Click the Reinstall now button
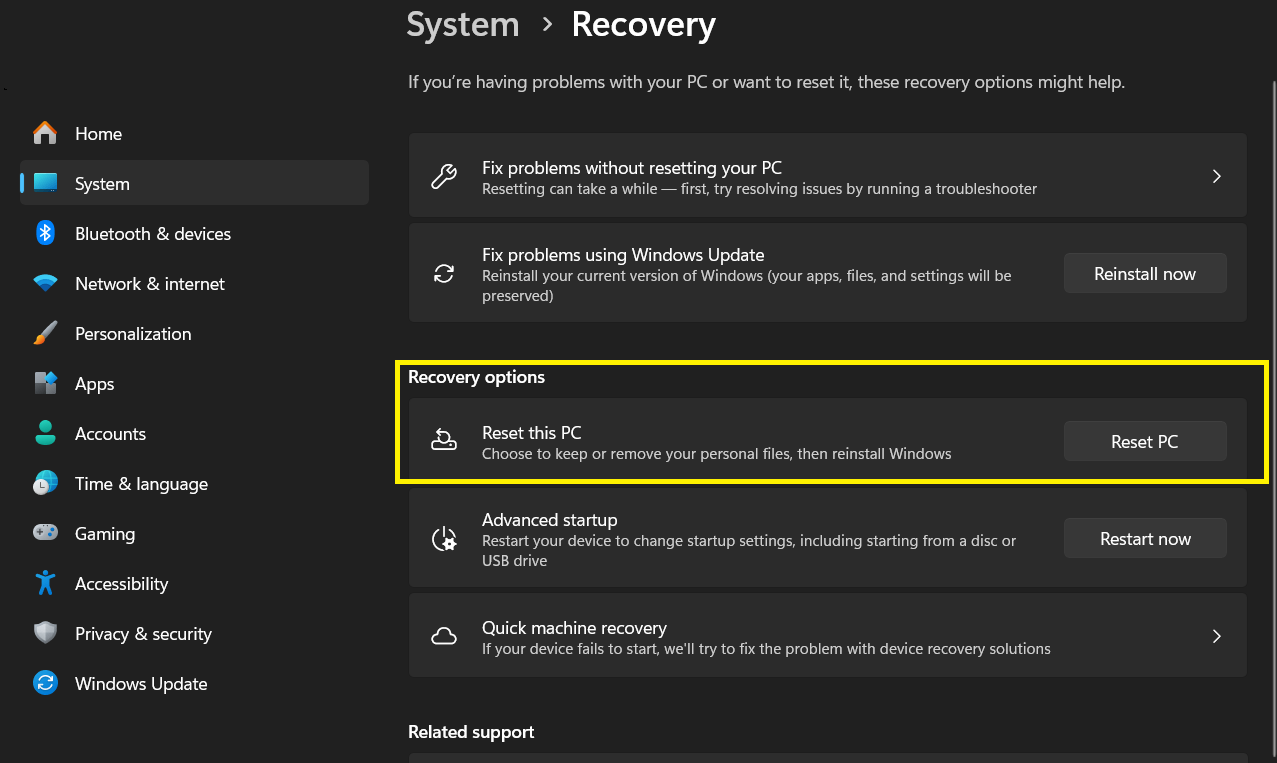 (x=1145, y=273)
